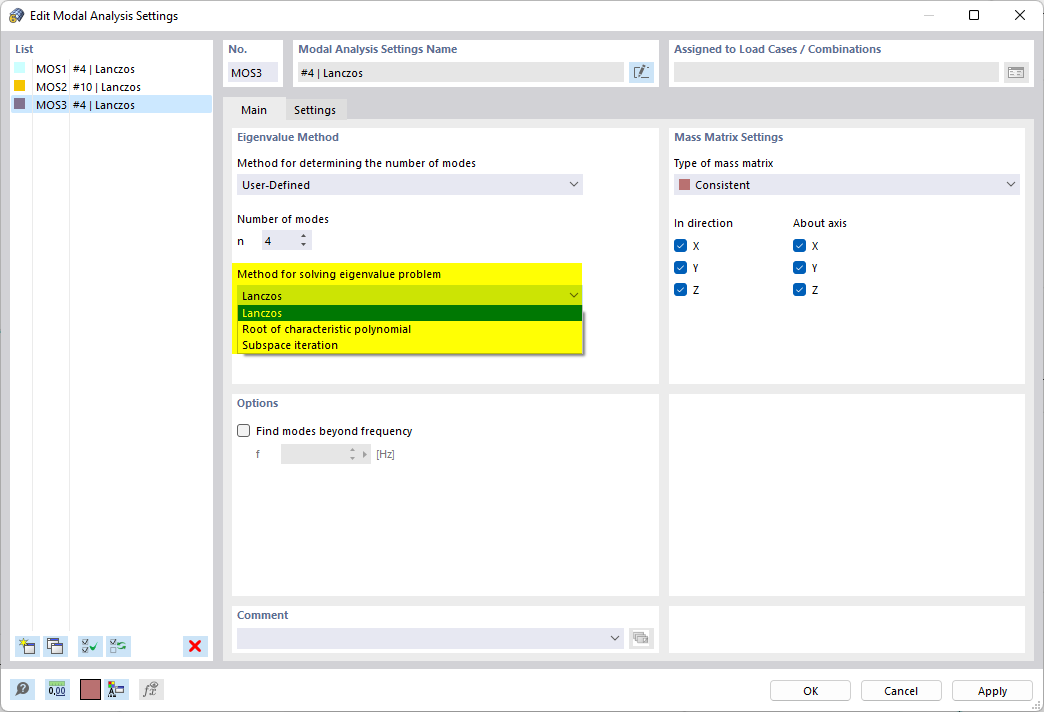Open User-Defined method dropdown
1044x712 pixels.
point(409,184)
